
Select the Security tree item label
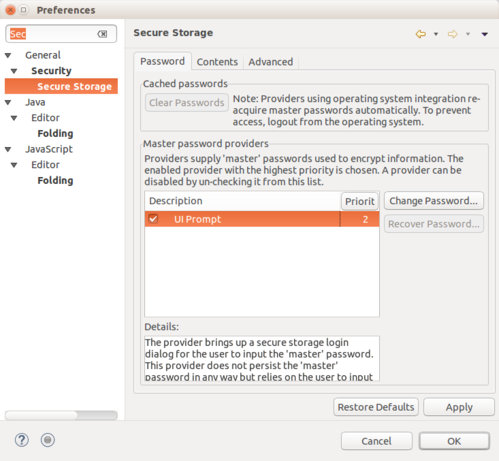pyautogui.click(x=51, y=71)
